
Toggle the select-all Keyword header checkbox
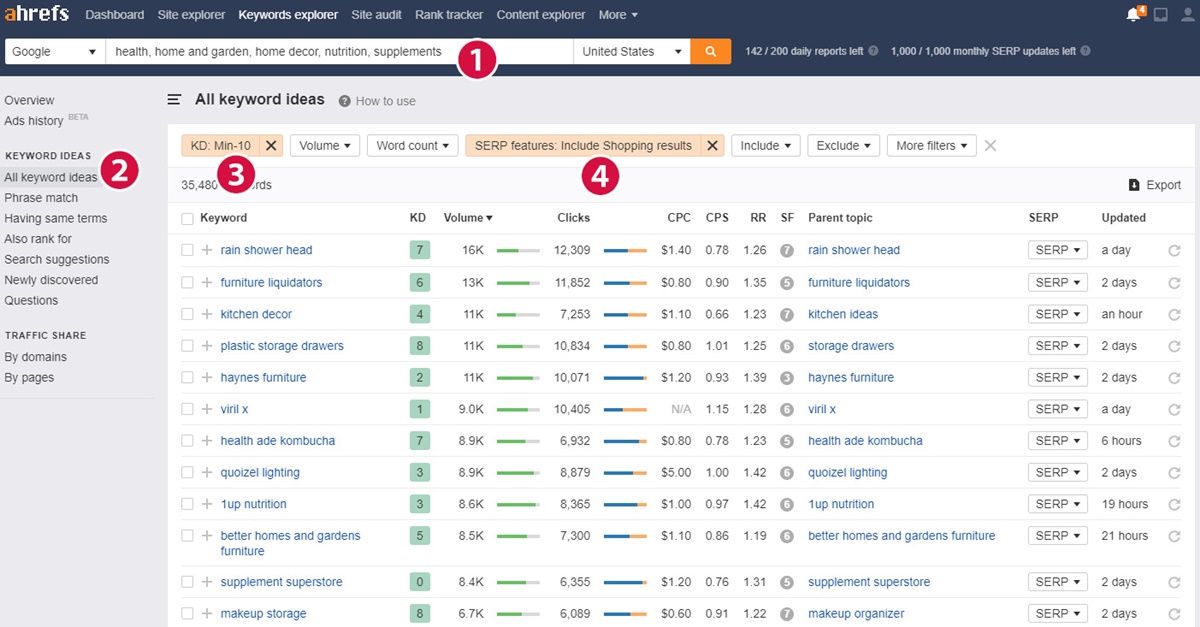[x=187, y=218]
